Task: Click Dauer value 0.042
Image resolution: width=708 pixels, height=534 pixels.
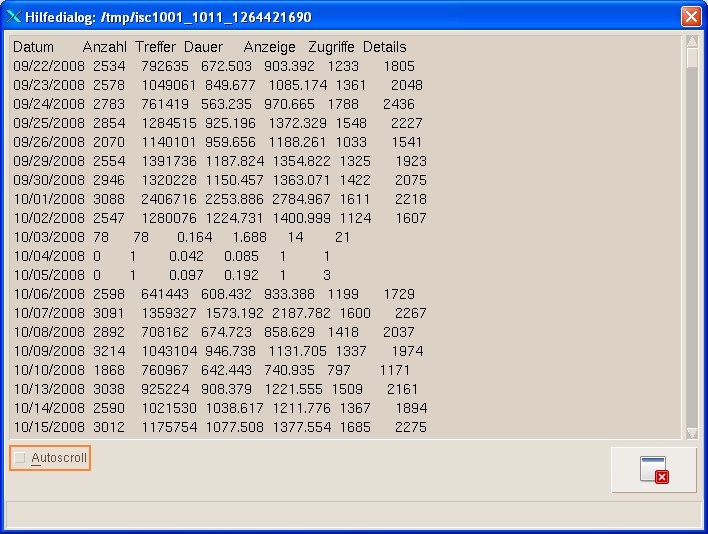Action: click(186, 256)
